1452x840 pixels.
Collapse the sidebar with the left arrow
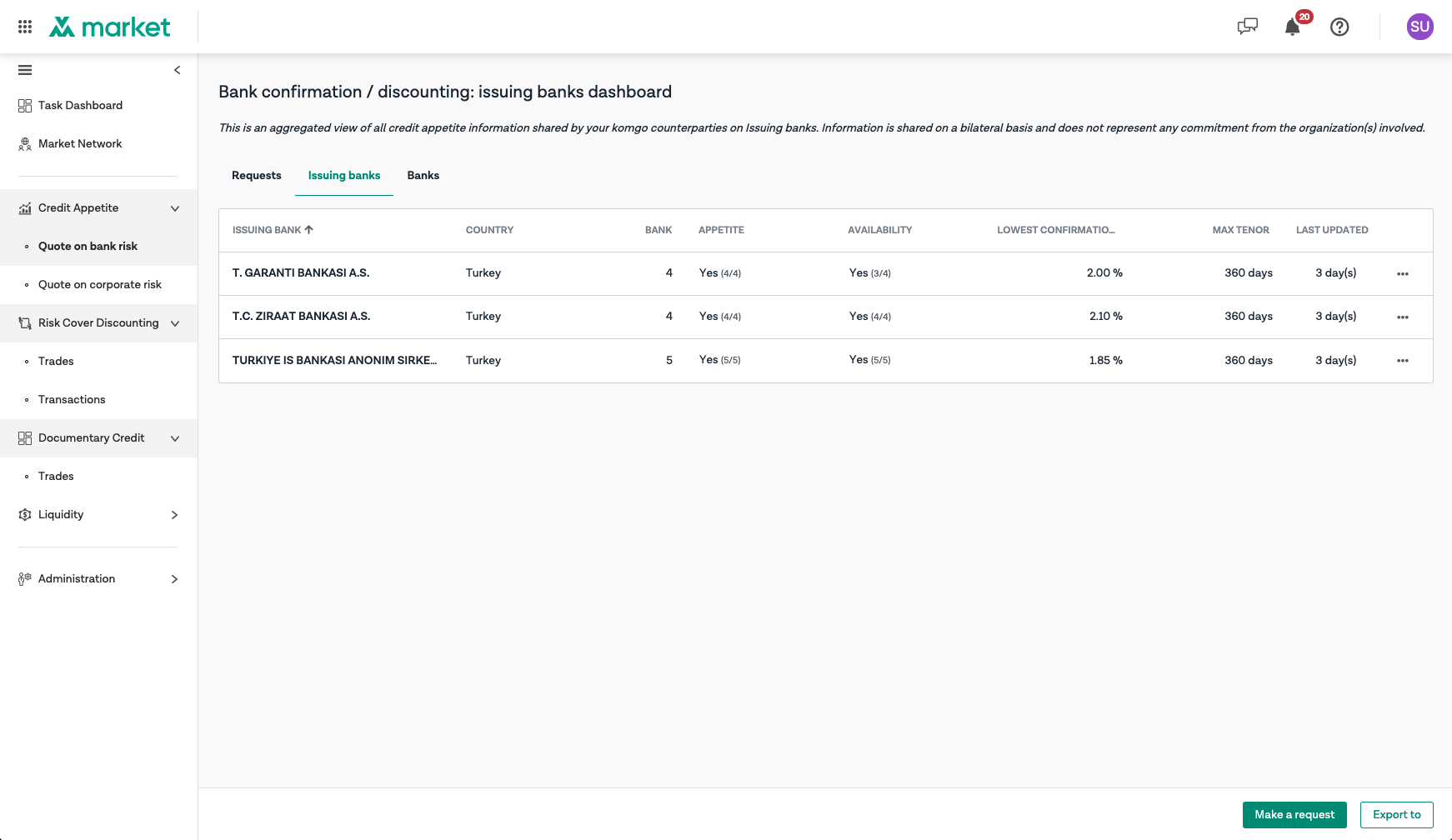coord(177,70)
